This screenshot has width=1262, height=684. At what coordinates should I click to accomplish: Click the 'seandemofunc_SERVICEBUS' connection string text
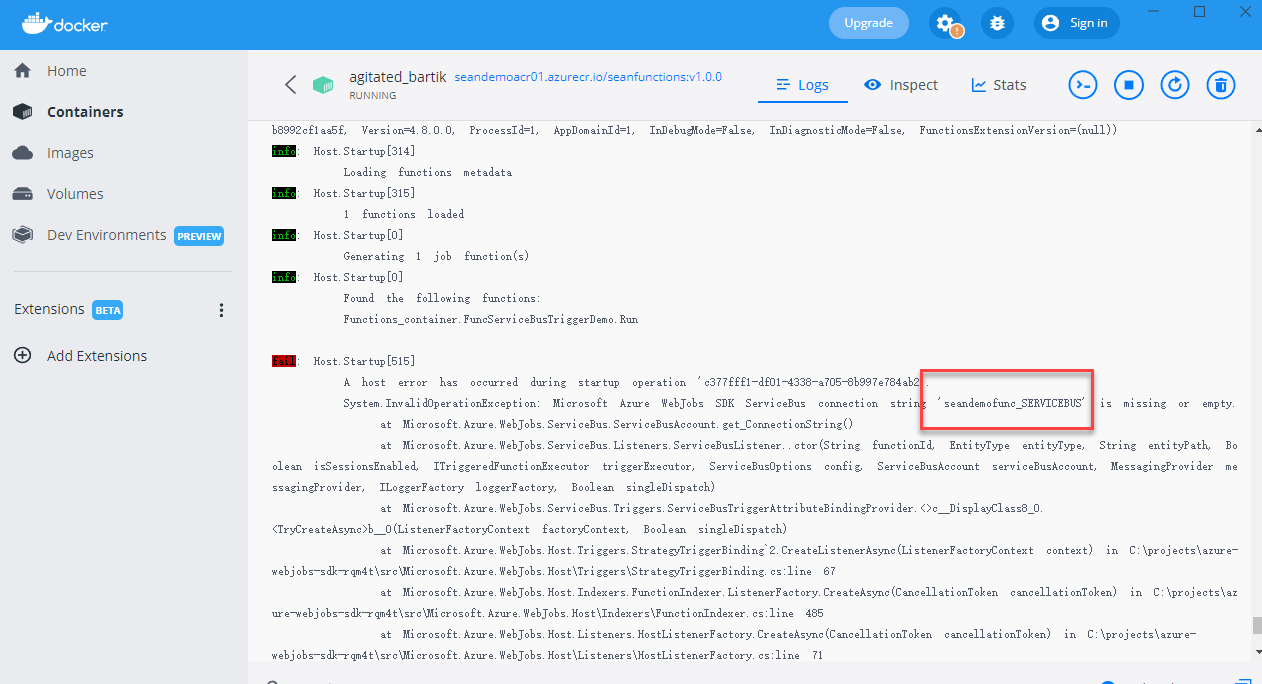(x=1012, y=403)
